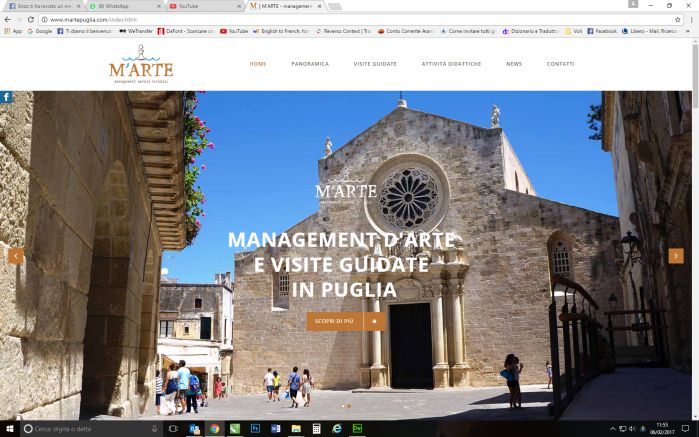Show the previous slide with the left arrow
Screen dimensions: 699x437
16,256
